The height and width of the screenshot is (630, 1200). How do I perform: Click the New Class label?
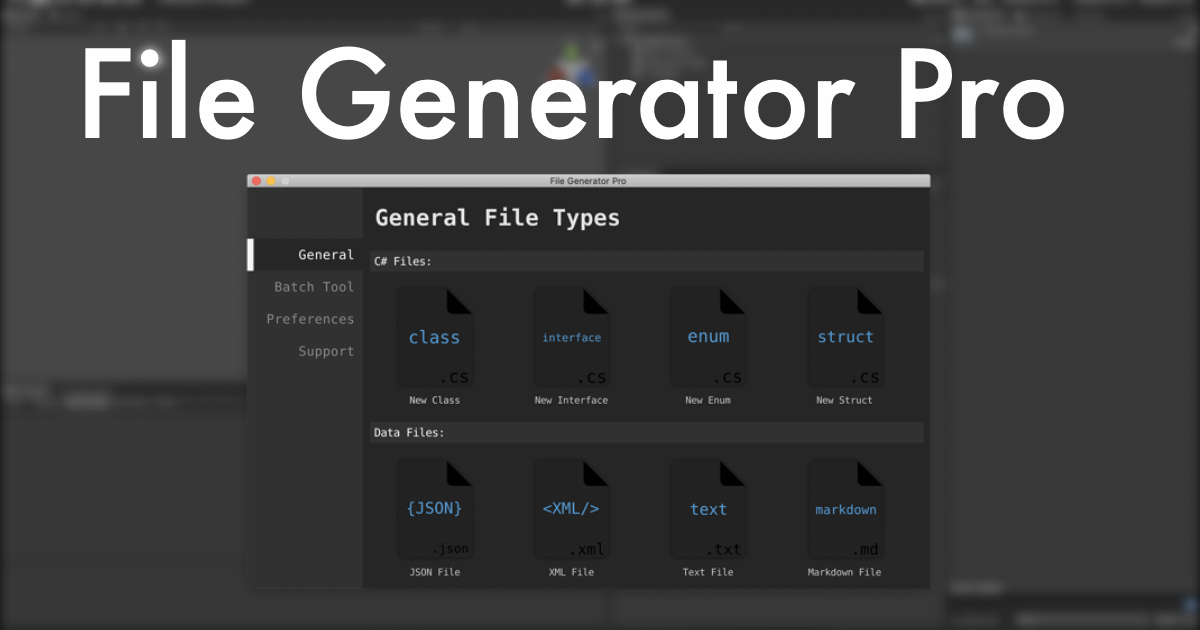435,399
